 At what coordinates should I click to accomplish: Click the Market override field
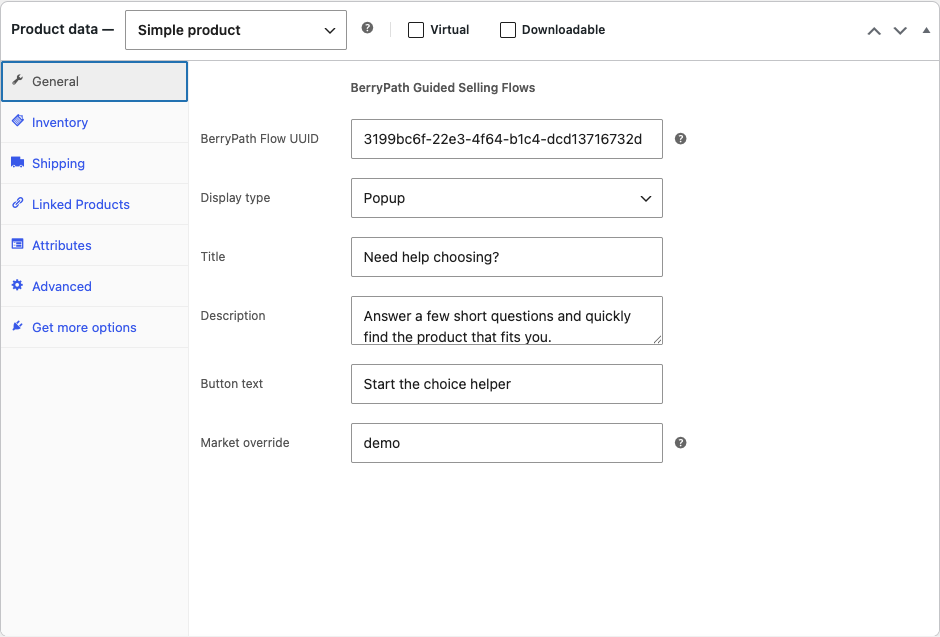(x=507, y=443)
